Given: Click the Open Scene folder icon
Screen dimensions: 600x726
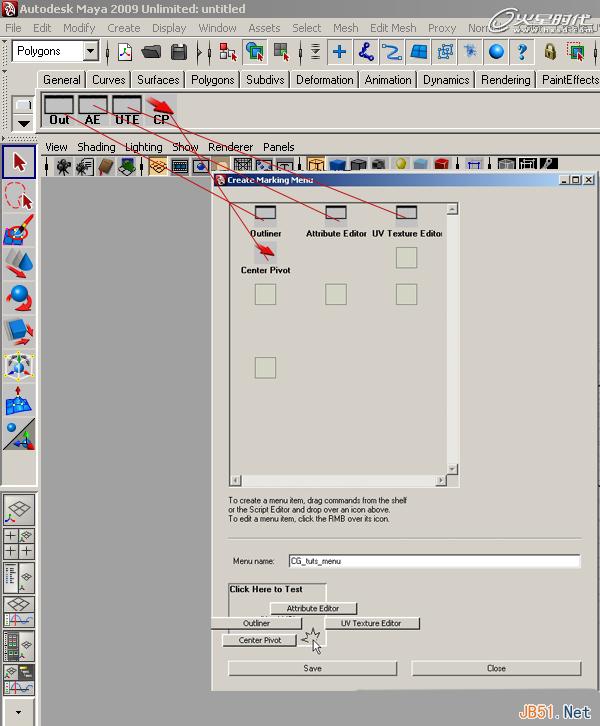Looking at the screenshot, I should coord(151,52).
